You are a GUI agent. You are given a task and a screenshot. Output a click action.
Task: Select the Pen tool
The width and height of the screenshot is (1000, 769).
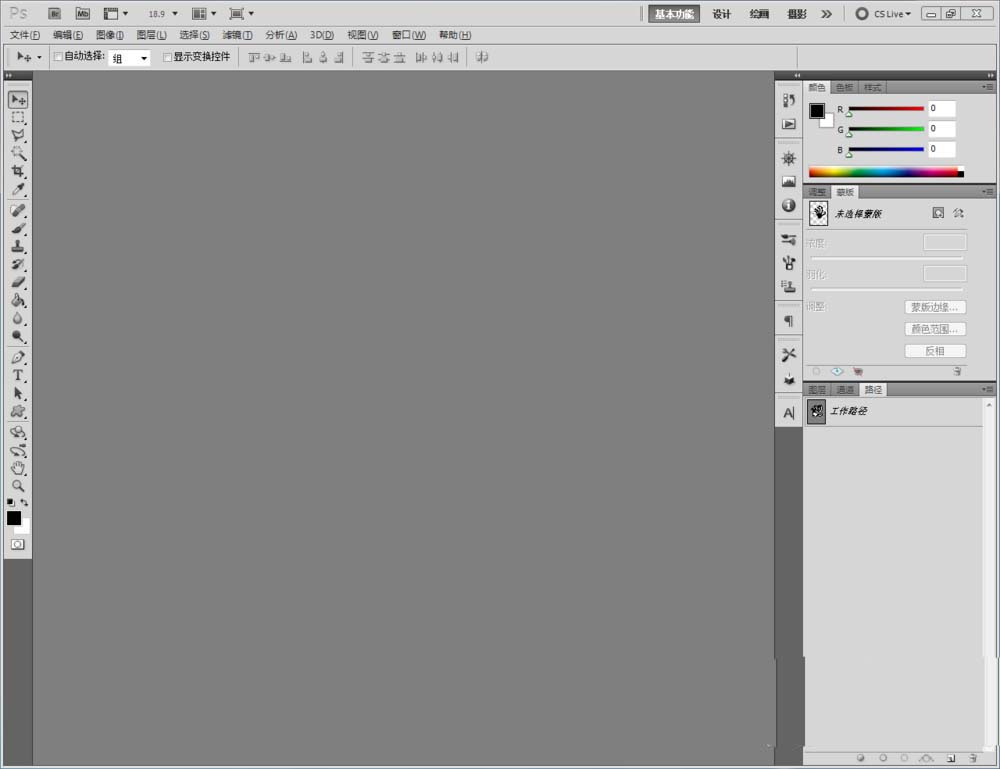(x=18, y=356)
